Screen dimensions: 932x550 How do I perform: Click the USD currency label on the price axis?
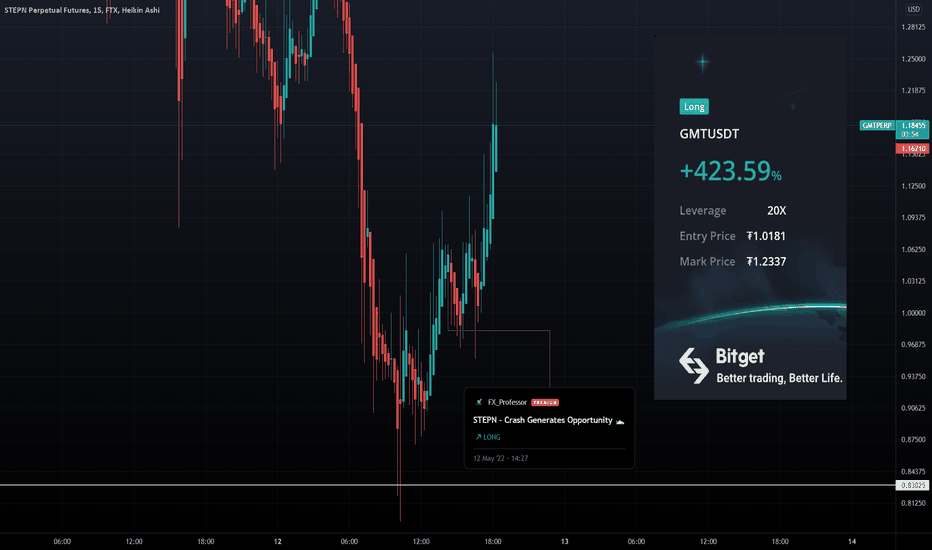(913, 9)
